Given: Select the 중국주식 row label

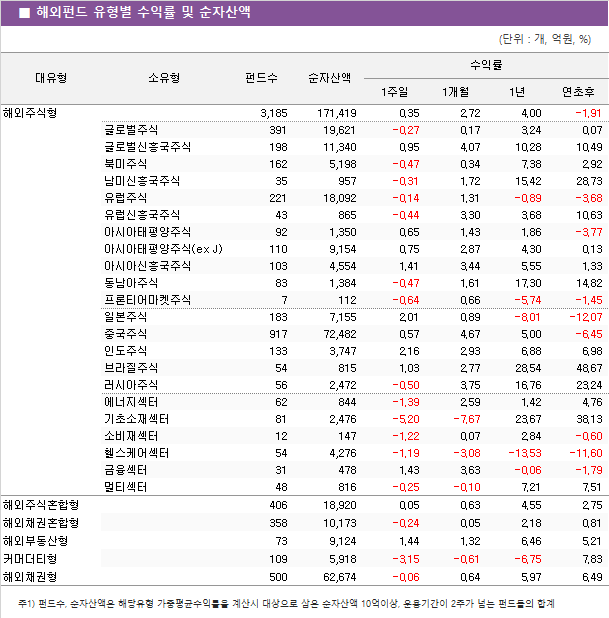Looking at the screenshot, I should tap(125, 334).
